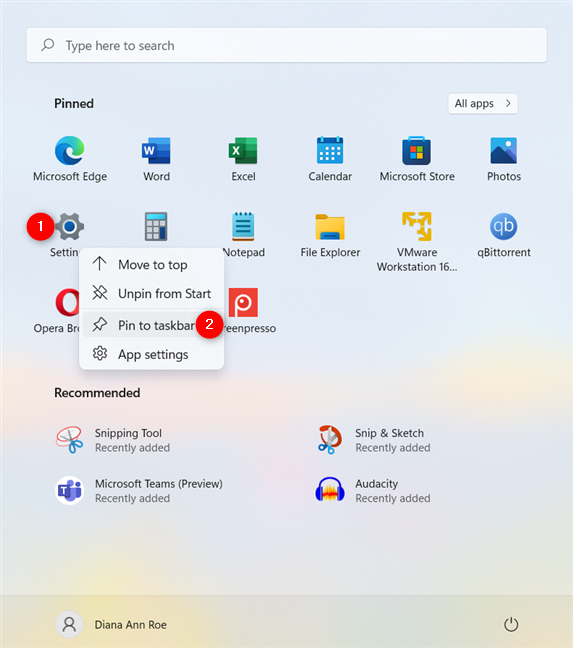Choose Unpin from Start menu entry
Viewport: 573px width, 648px height.
tap(152, 293)
